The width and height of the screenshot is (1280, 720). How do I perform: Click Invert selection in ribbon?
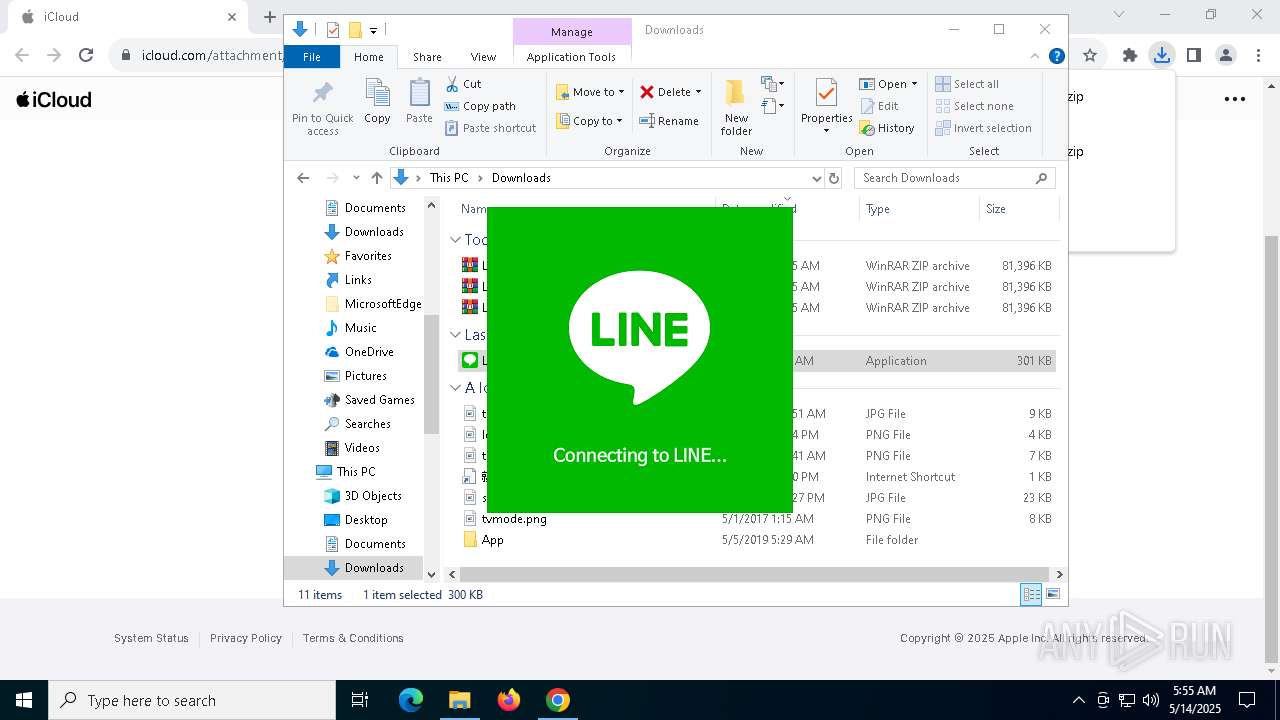983,128
